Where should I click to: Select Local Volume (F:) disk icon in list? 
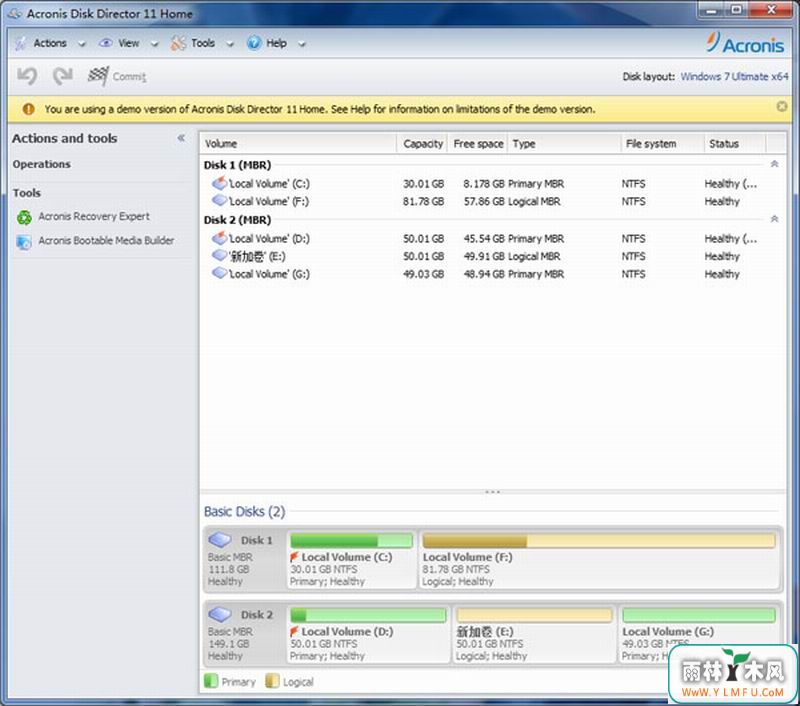[219, 200]
